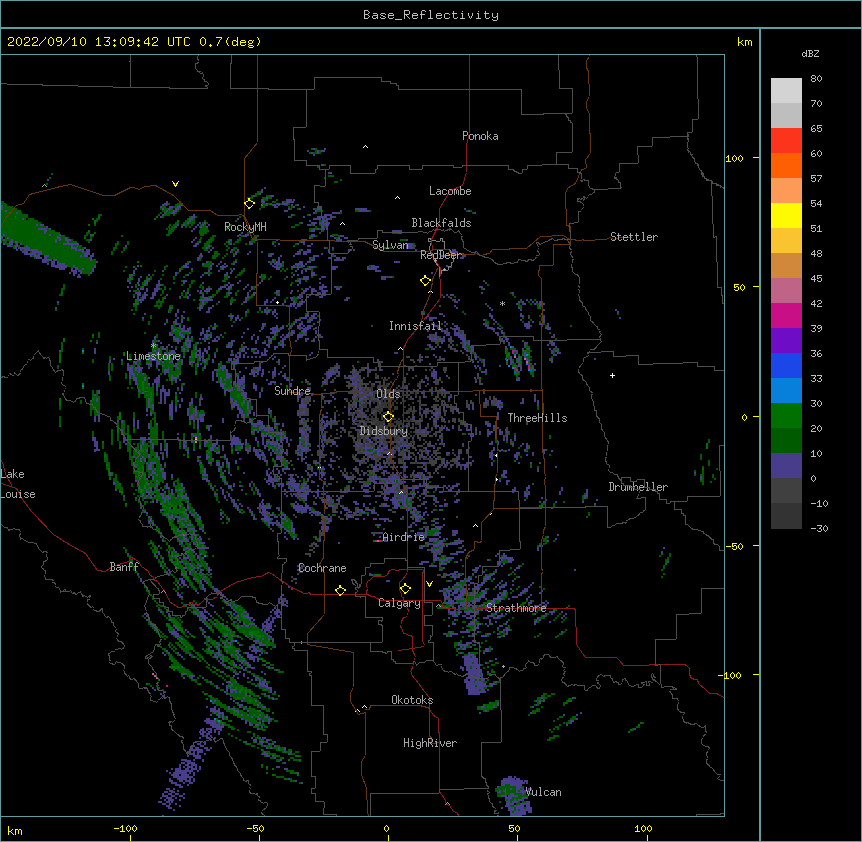
Task: Select the slate violet swatch between 10 and 0
Action: [x=786, y=466]
